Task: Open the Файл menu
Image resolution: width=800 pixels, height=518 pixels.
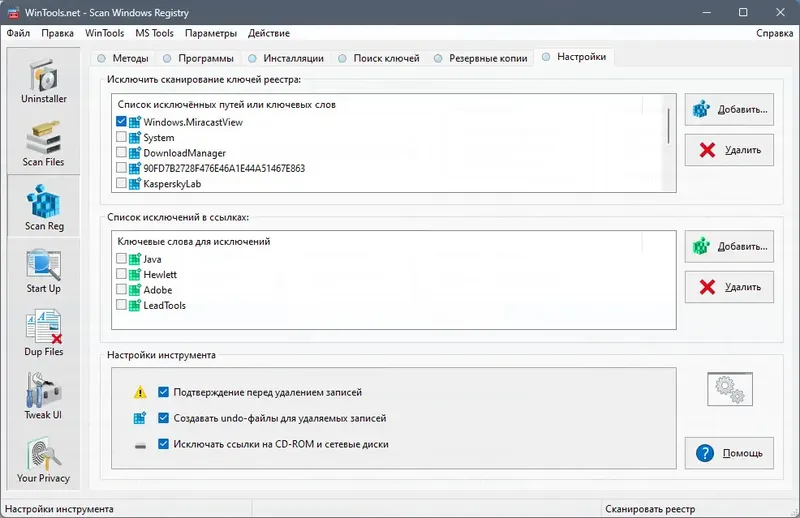Action: coord(18,33)
